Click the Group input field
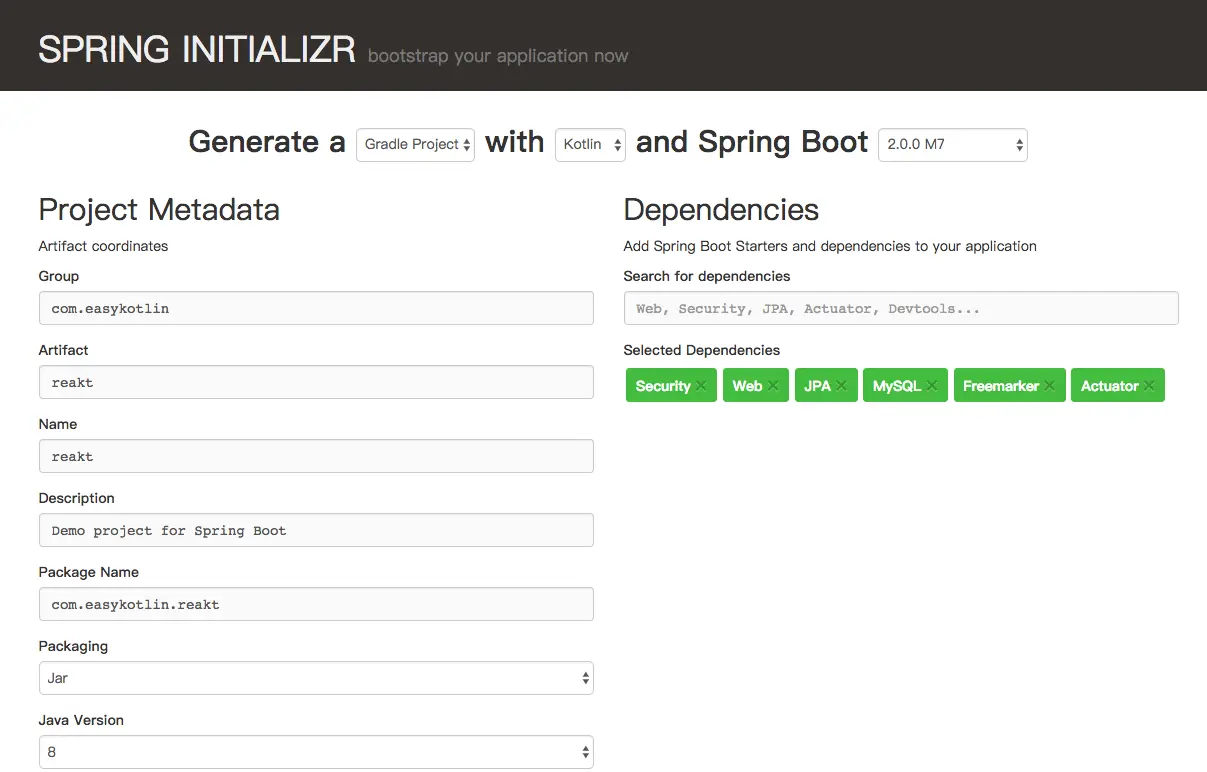 [x=316, y=308]
